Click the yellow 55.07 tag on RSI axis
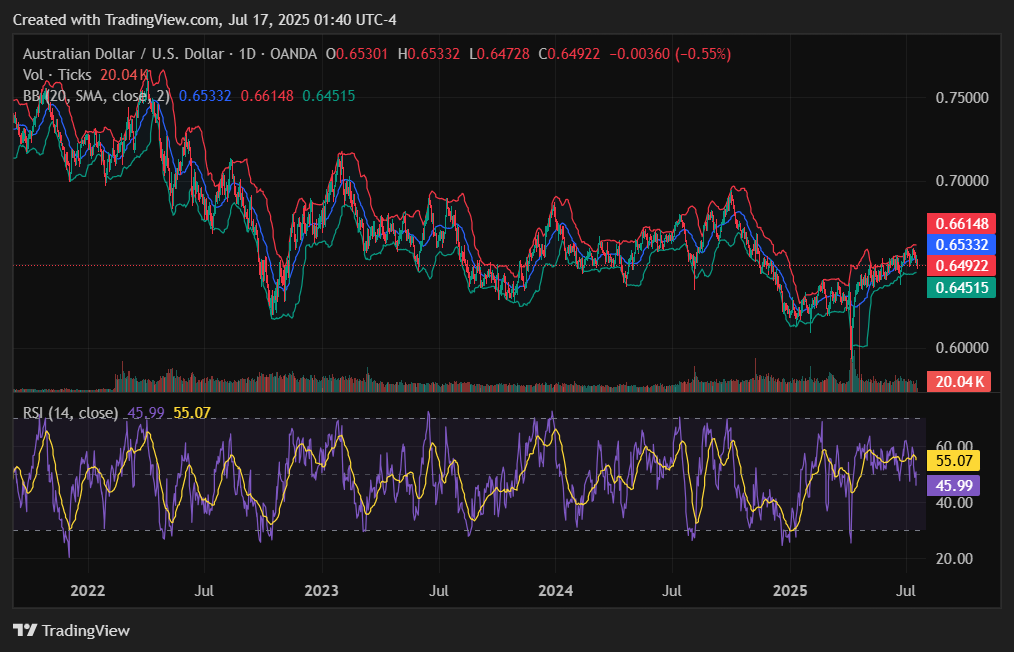Screen dimensions: 1014x652 click(954, 461)
